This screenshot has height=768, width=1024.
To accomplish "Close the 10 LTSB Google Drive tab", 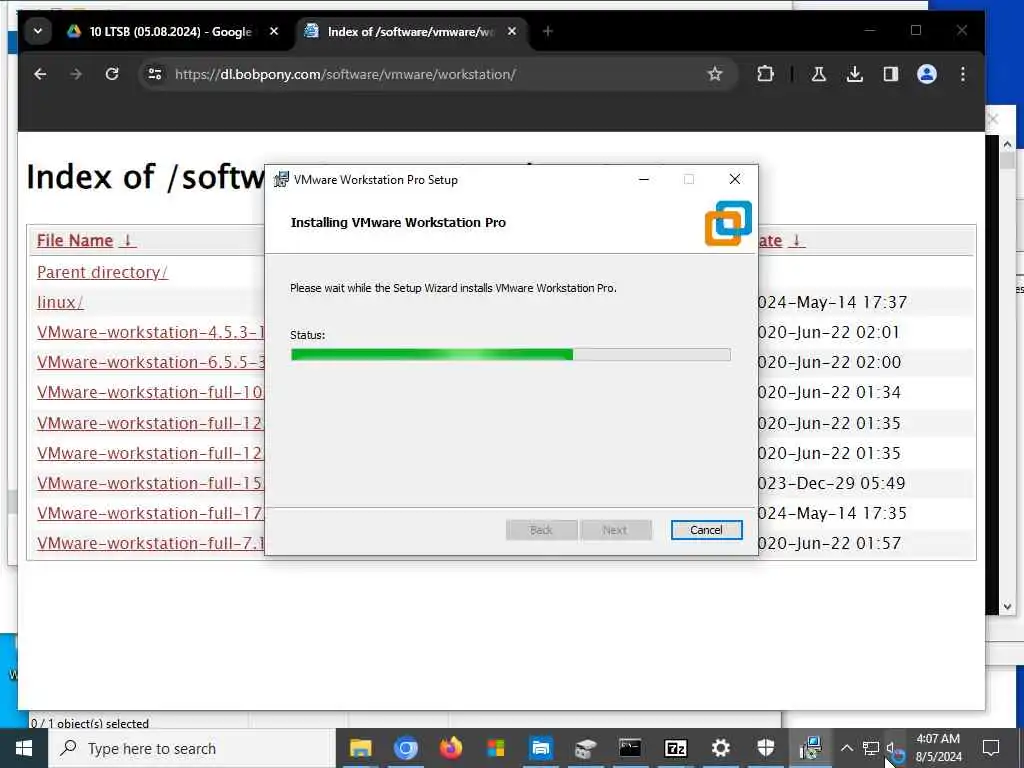I will point(274,31).
